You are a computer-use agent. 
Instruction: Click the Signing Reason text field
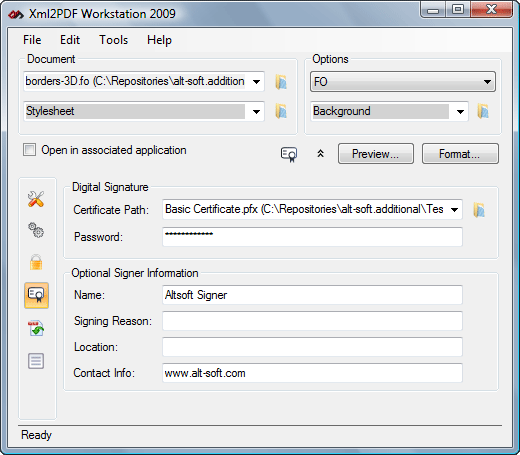pyautogui.click(x=312, y=321)
